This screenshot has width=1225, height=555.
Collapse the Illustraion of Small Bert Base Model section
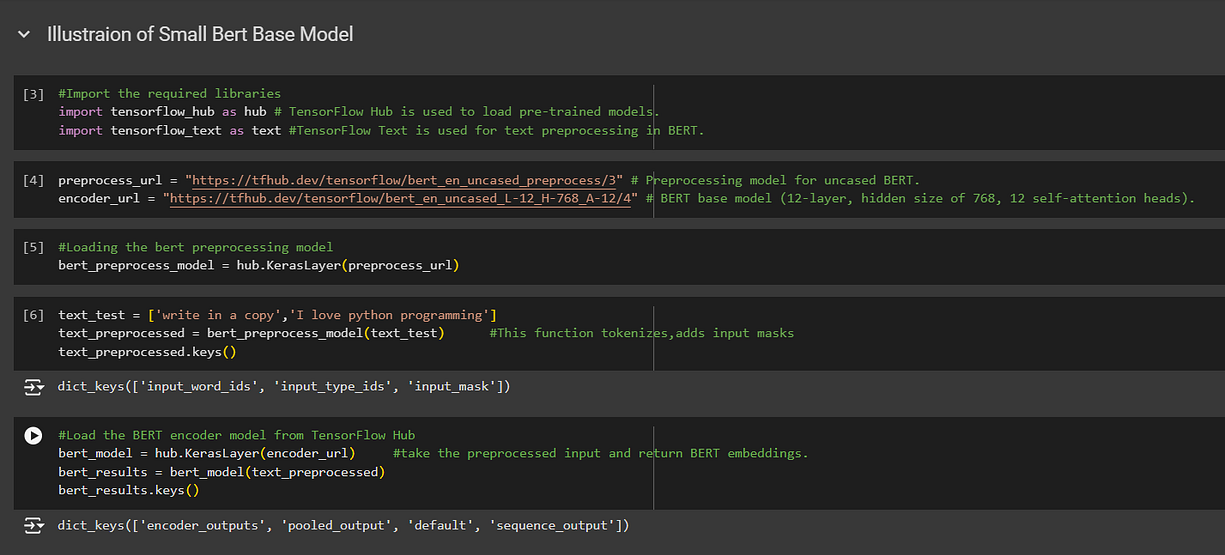pyautogui.click(x=23, y=35)
